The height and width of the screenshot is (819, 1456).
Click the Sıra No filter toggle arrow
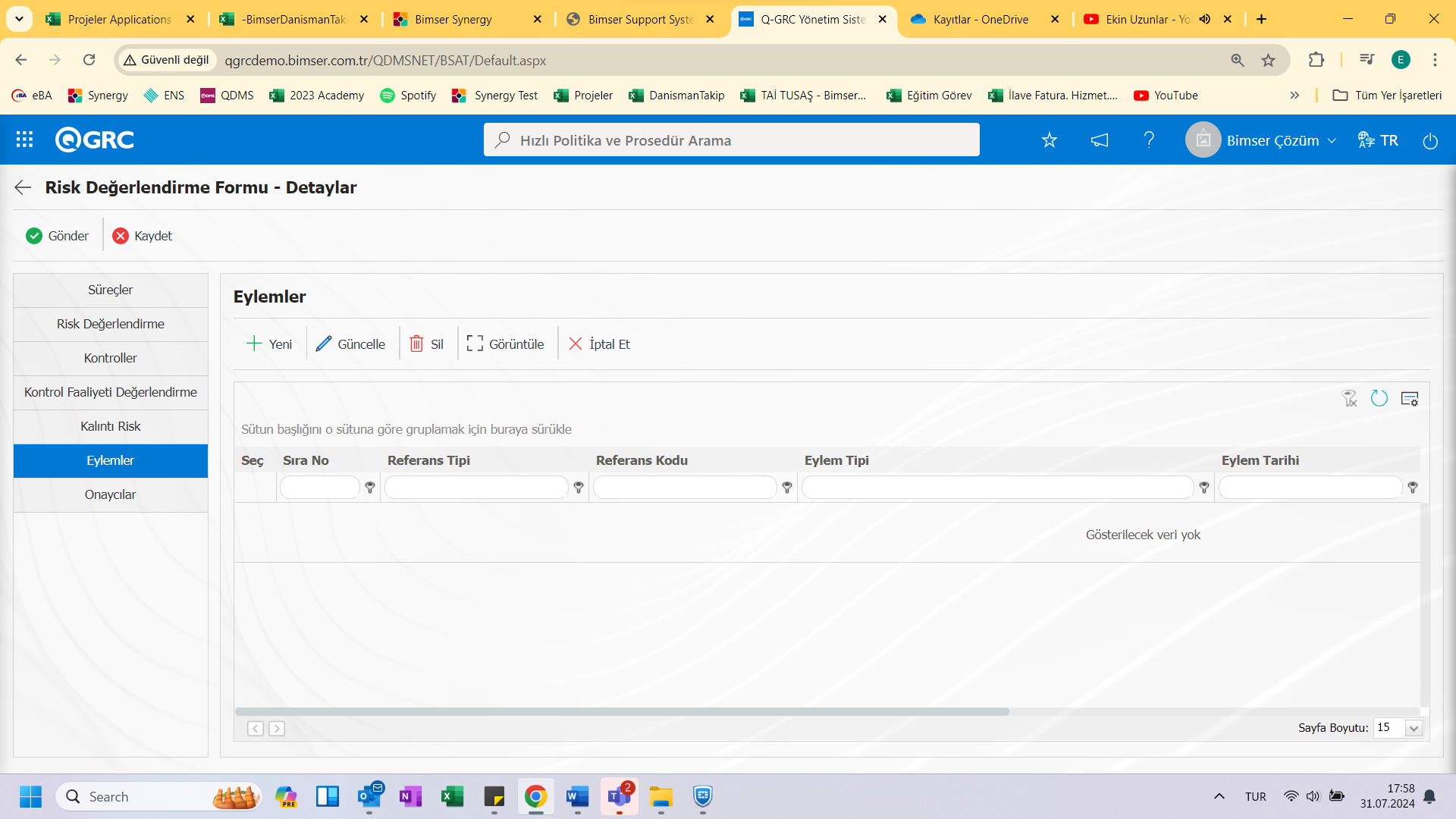coord(370,487)
